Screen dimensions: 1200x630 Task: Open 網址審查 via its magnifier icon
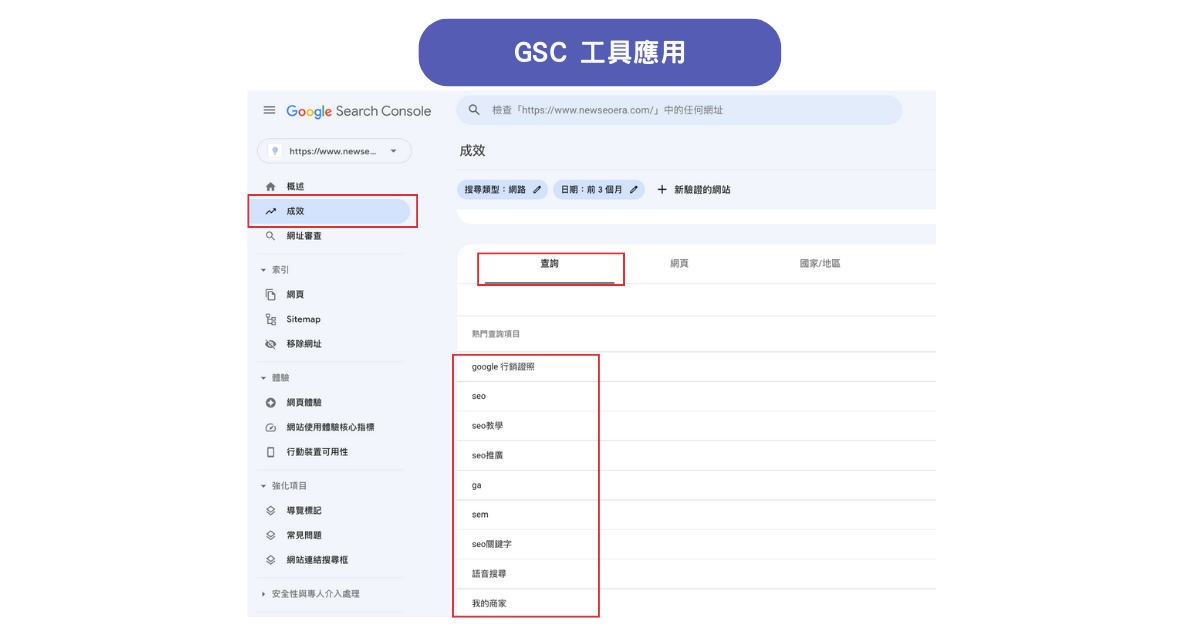pos(271,236)
